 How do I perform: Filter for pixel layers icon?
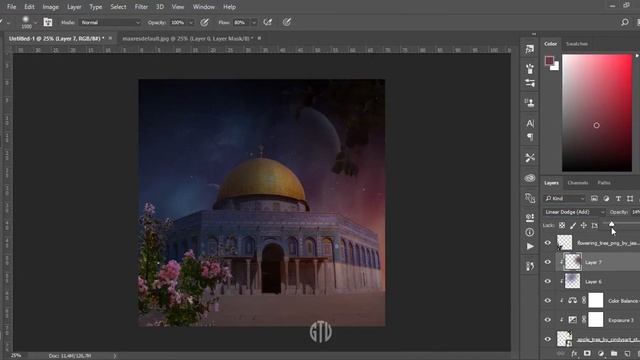click(x=594, y=198)
